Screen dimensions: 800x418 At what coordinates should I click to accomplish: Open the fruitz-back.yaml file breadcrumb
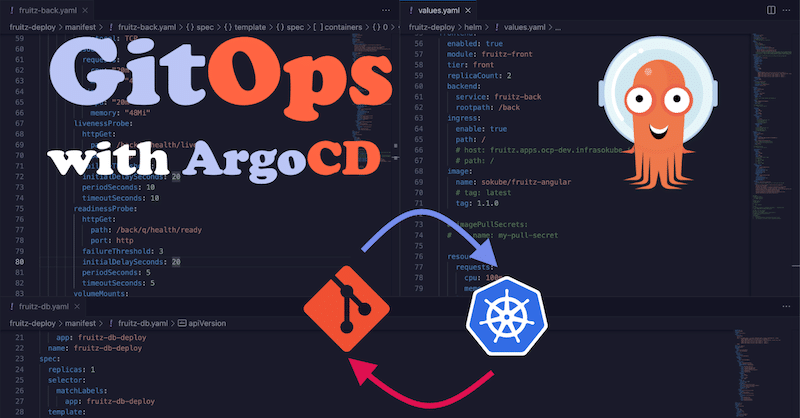[x=146, y=27]
